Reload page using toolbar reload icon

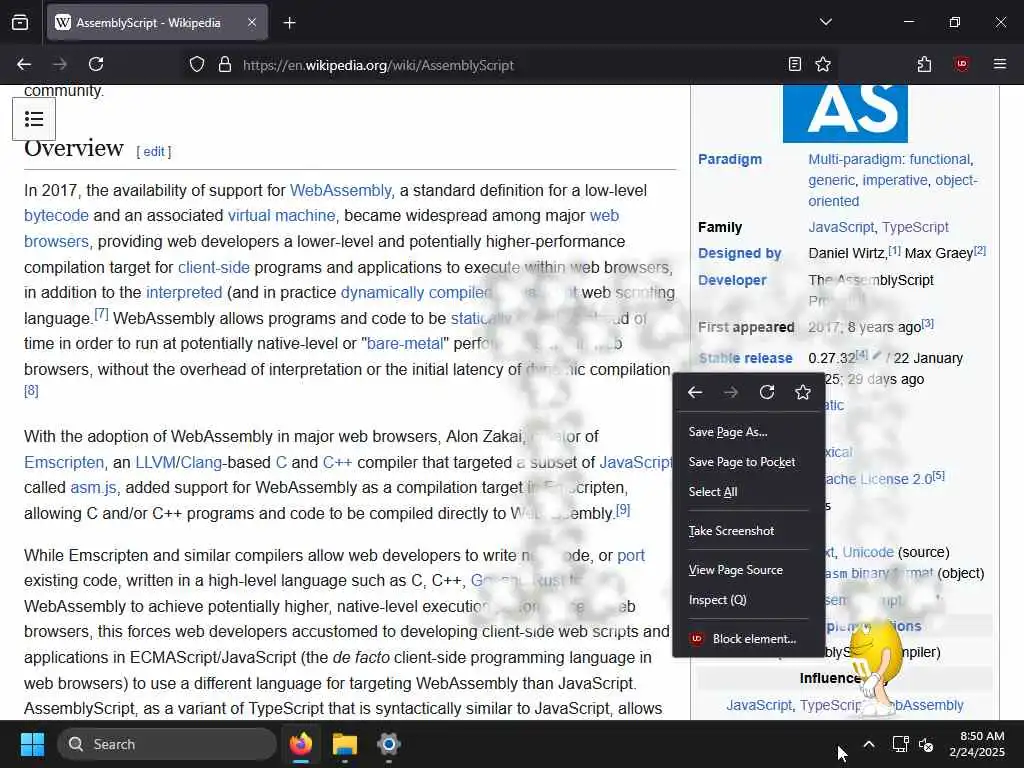tap(96, 64)
